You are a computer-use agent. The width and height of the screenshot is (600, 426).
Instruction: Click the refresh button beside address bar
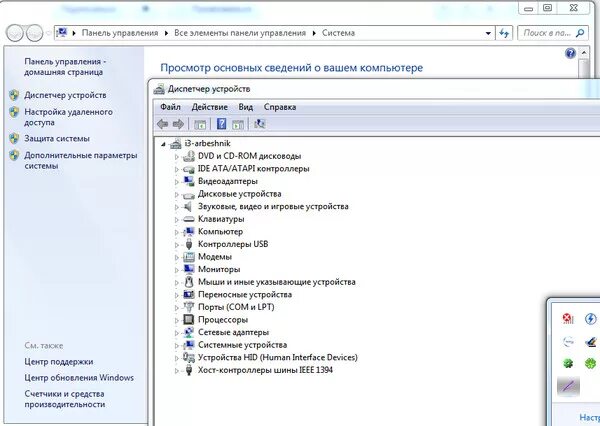click(504, 33)
